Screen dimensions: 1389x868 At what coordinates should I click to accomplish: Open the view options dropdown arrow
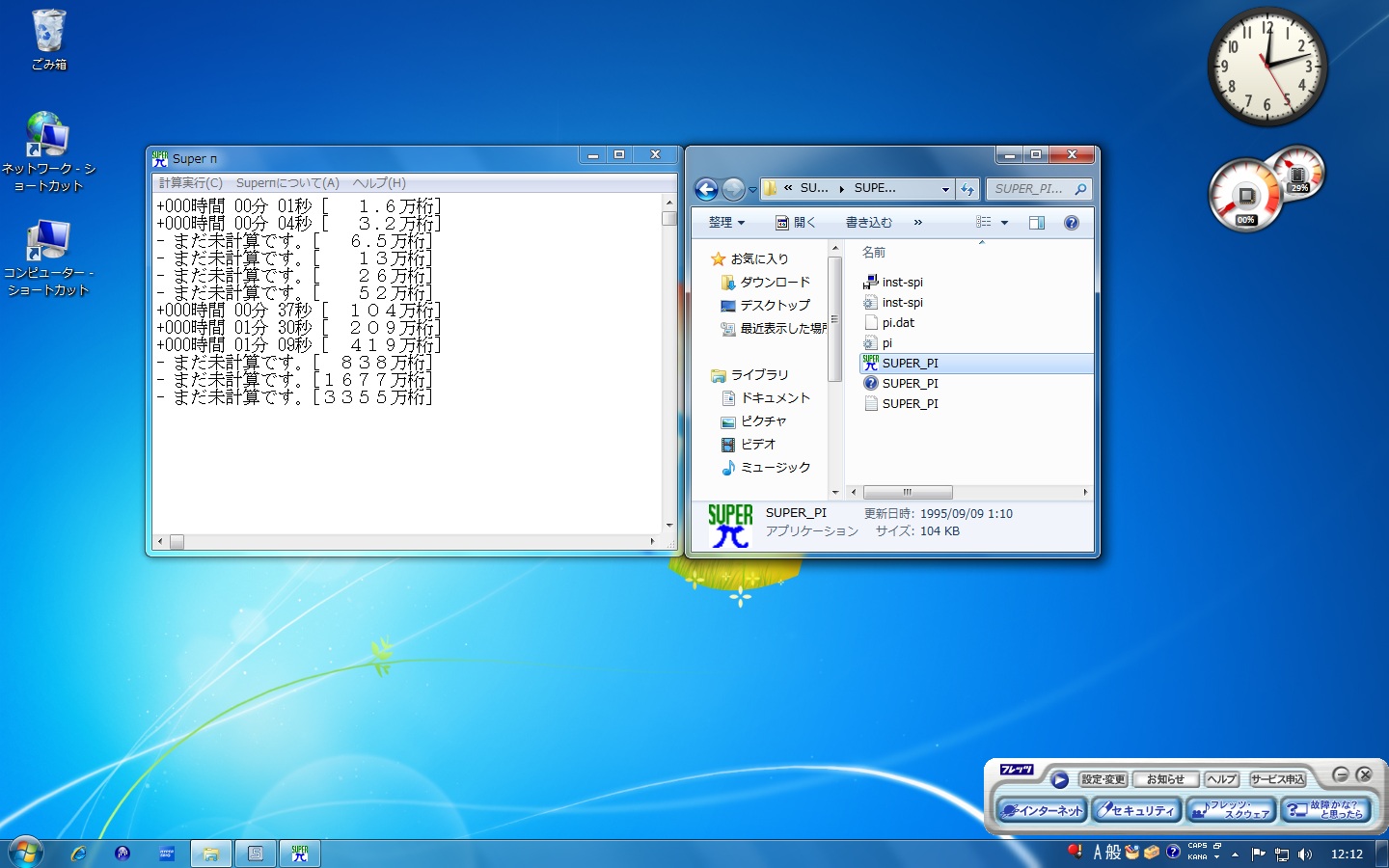coord(1004,223)
